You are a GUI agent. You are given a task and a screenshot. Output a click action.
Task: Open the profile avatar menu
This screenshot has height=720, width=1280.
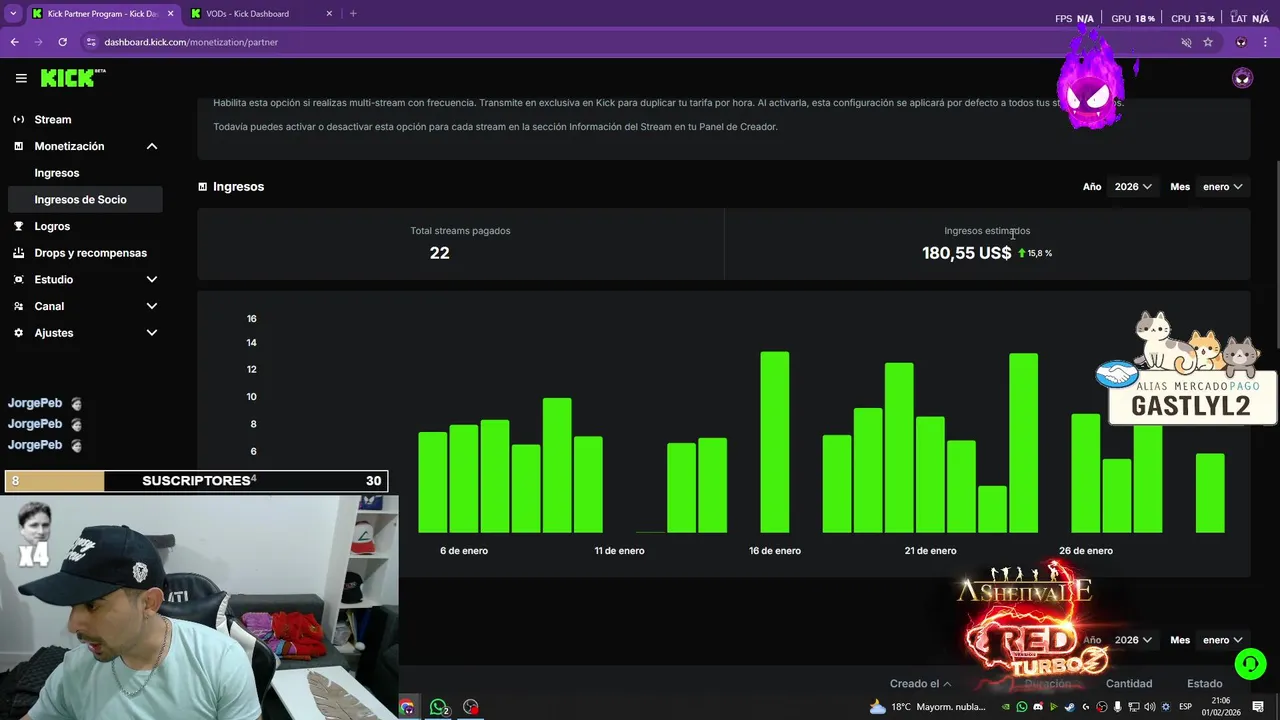coord(1242,78)
